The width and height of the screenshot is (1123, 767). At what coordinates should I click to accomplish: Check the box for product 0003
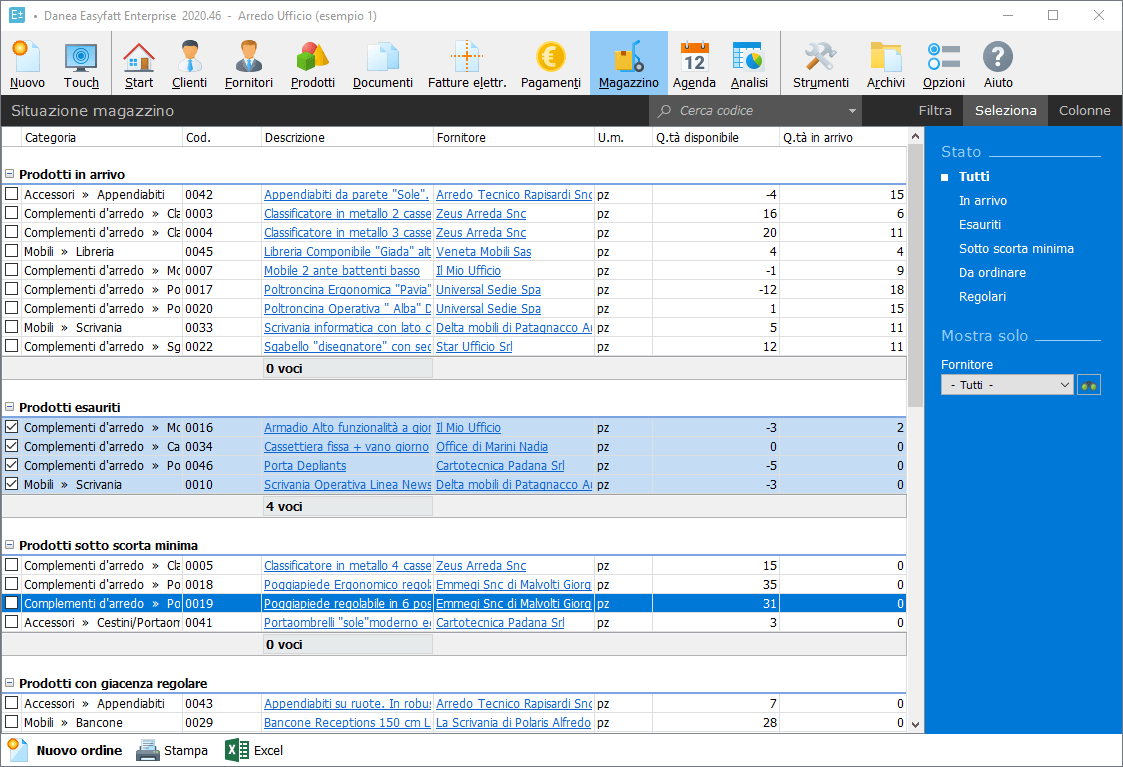click(x=11, y=213)
